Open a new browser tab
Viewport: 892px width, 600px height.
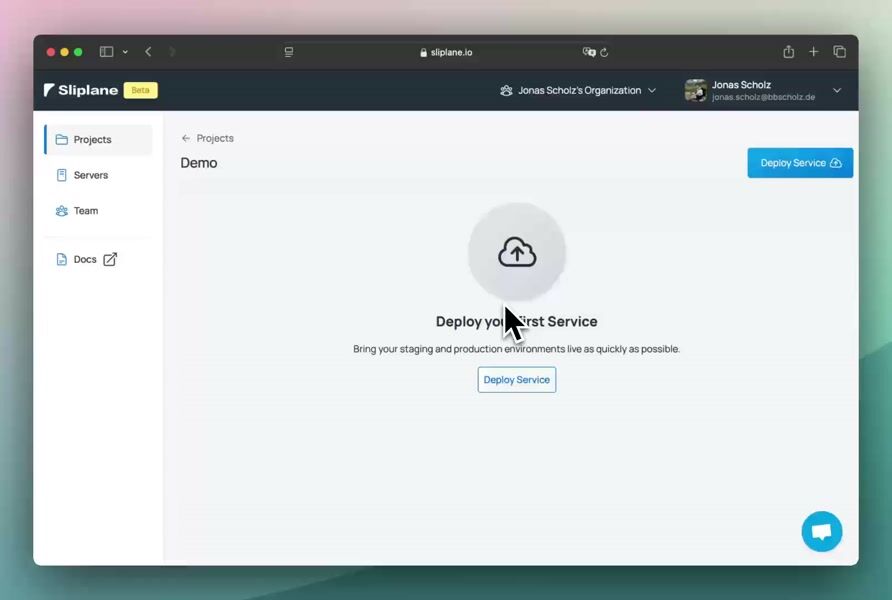[x=814, y=52]
